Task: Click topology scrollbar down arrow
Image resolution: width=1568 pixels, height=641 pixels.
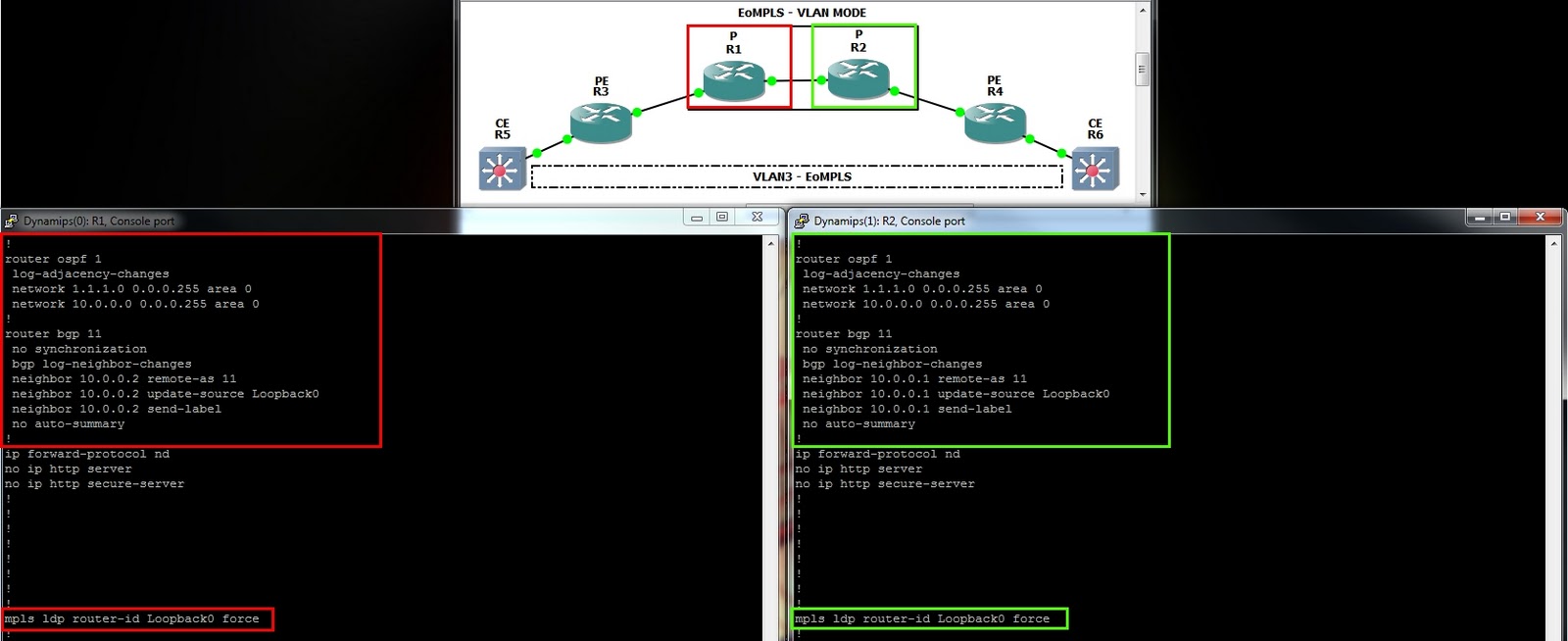Action: [1142, 195]
